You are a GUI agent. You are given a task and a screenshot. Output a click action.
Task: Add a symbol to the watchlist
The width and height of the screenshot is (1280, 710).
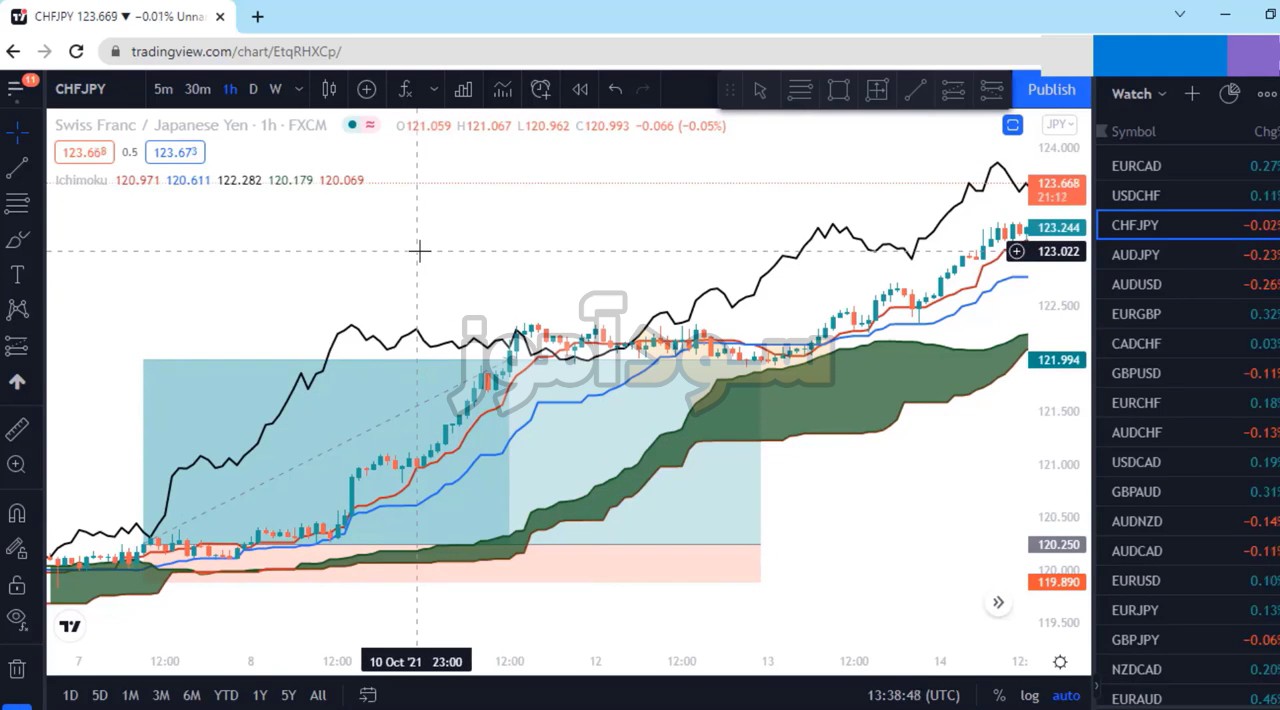point(1192,94)
